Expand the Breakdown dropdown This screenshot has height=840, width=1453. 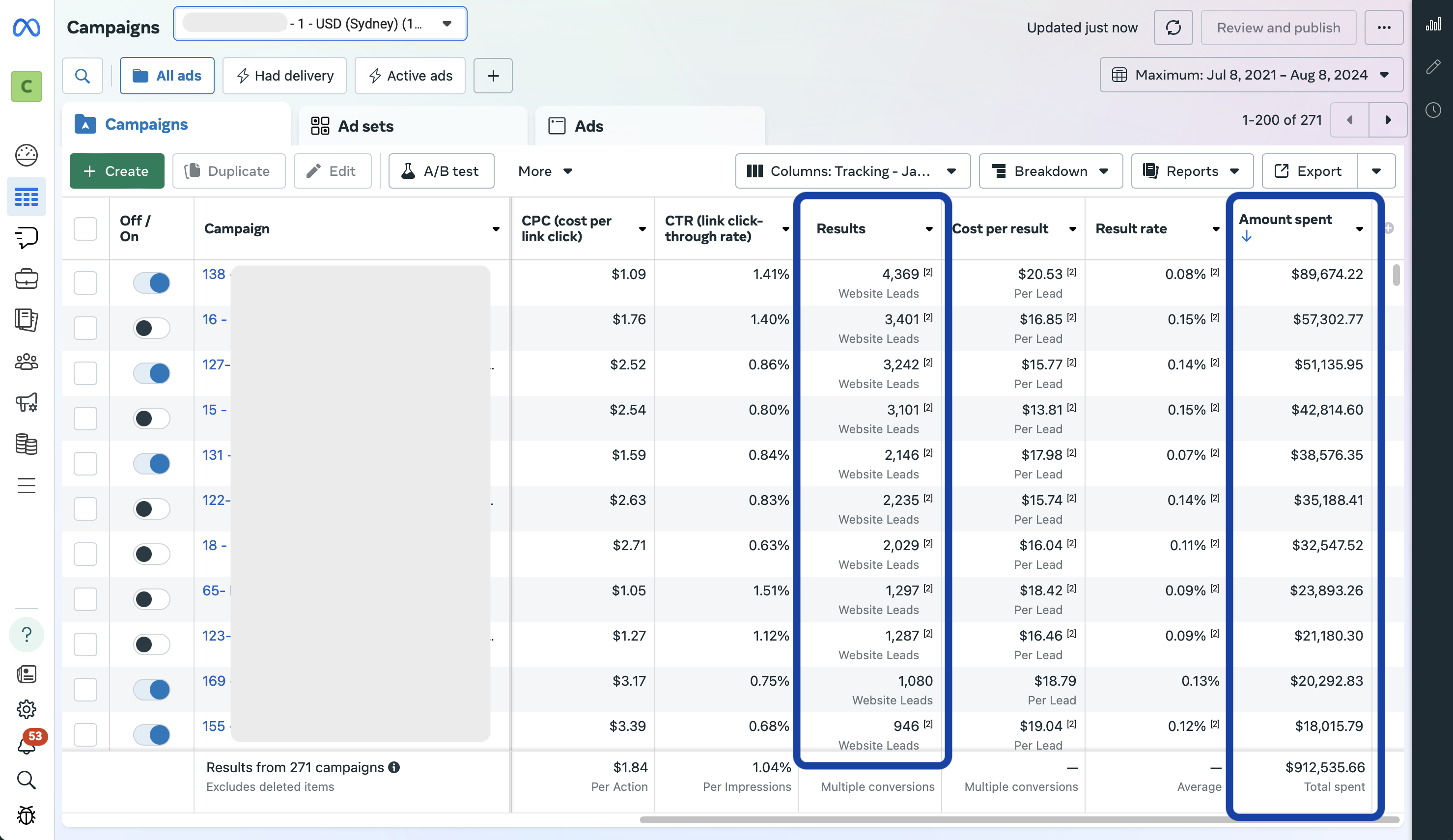1050,170
